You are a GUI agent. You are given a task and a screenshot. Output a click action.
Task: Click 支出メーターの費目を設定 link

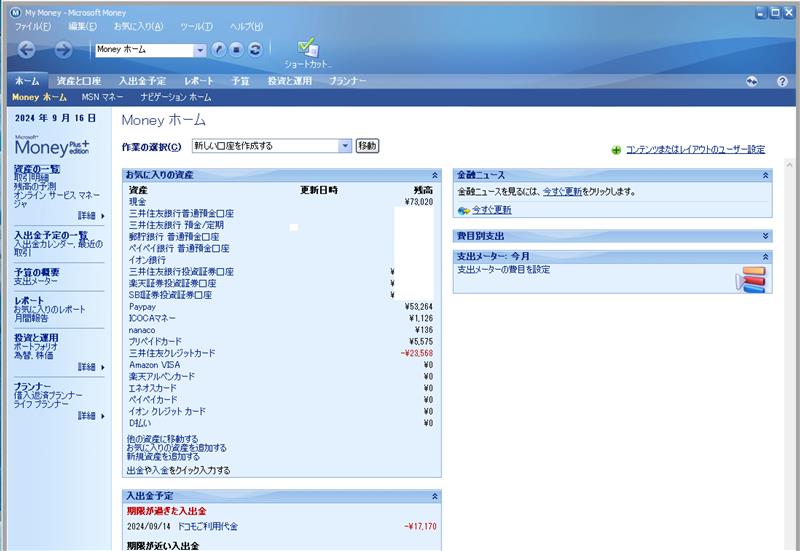[504, 269]
